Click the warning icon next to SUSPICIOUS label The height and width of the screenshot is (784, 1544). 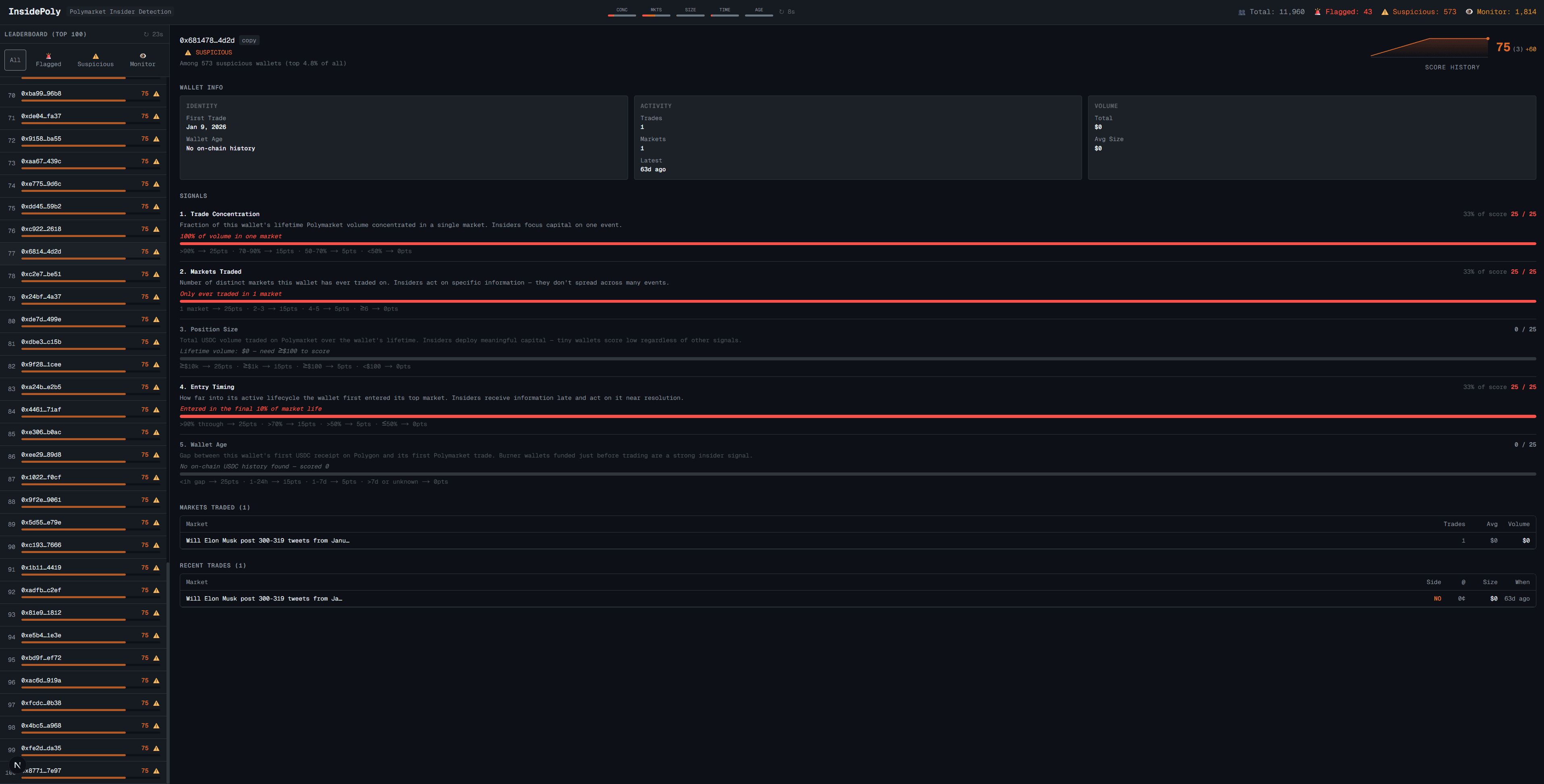pyautogui.click(x=187, y=53)
